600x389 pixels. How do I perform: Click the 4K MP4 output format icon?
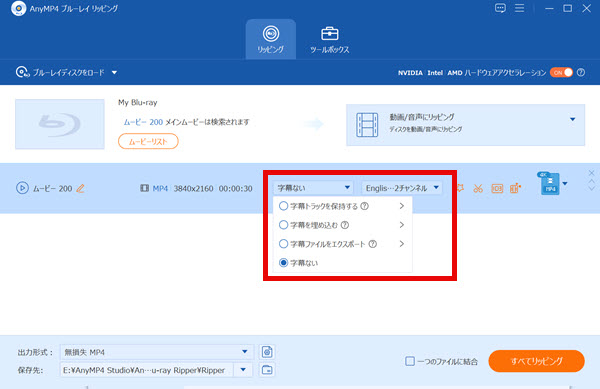pyautogui.click(x=549, y=183)
